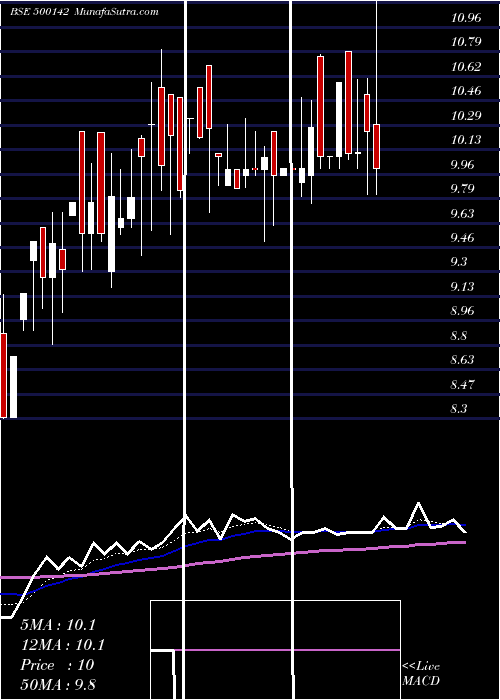Click the 8.63 price axis label

(462, 359)
